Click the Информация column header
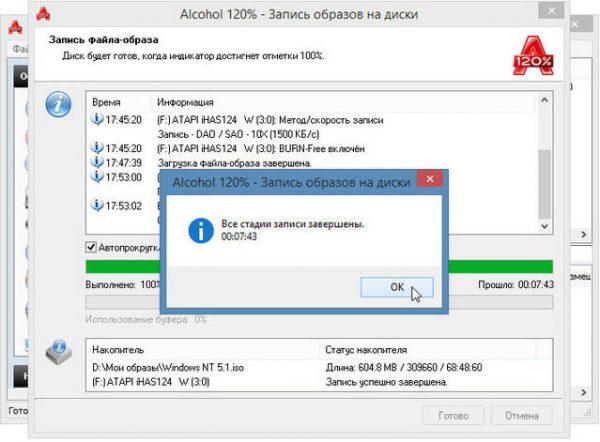The height and width of the screenshot is (442, 600). (x=185, y=102)
